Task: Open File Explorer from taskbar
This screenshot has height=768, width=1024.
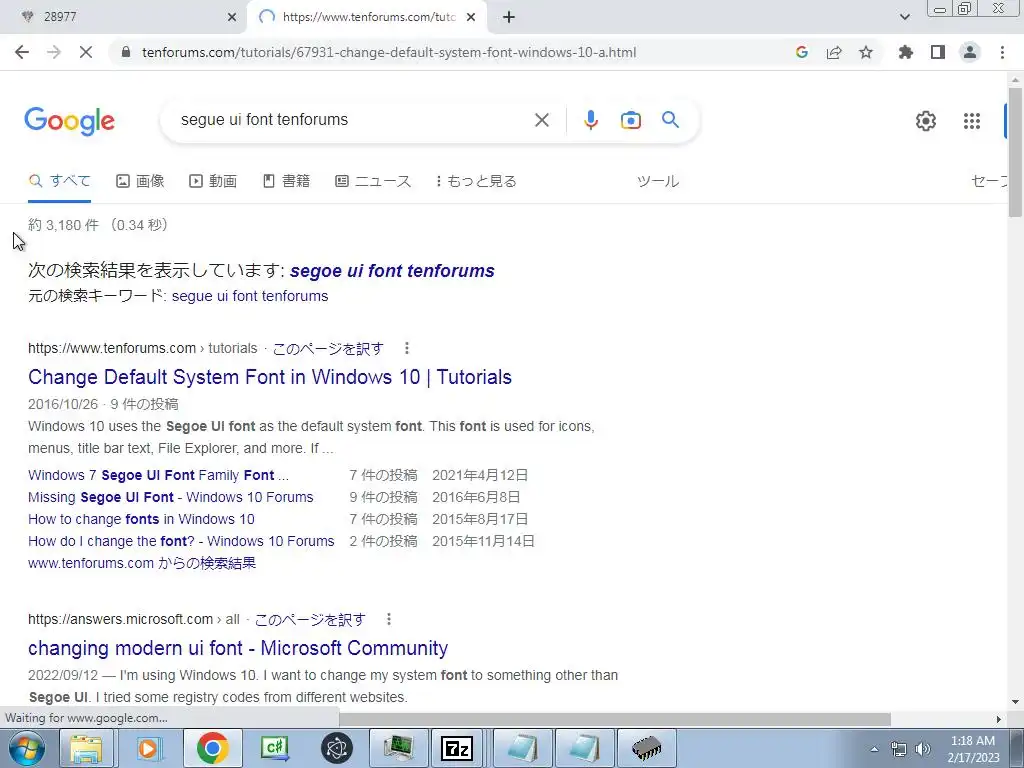Action: point(86,748)
